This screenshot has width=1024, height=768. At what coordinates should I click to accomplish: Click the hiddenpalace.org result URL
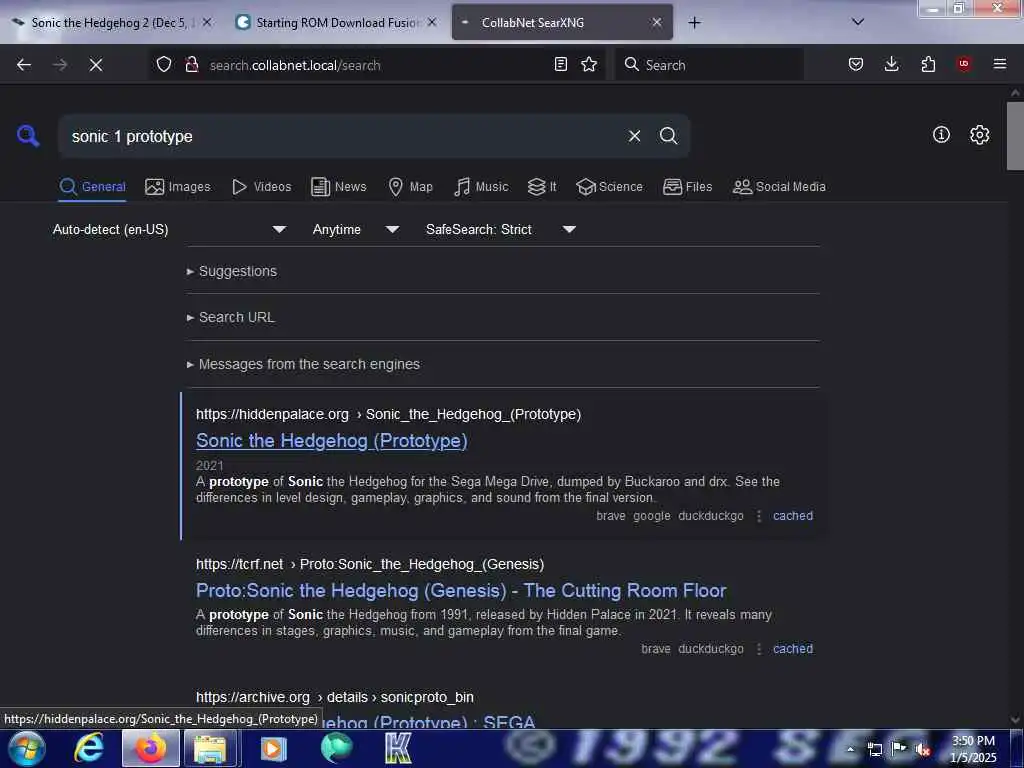389,415
